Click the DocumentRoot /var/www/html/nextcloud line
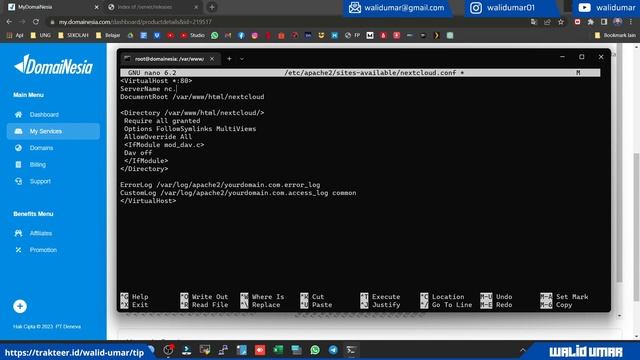 pos(192,97)
